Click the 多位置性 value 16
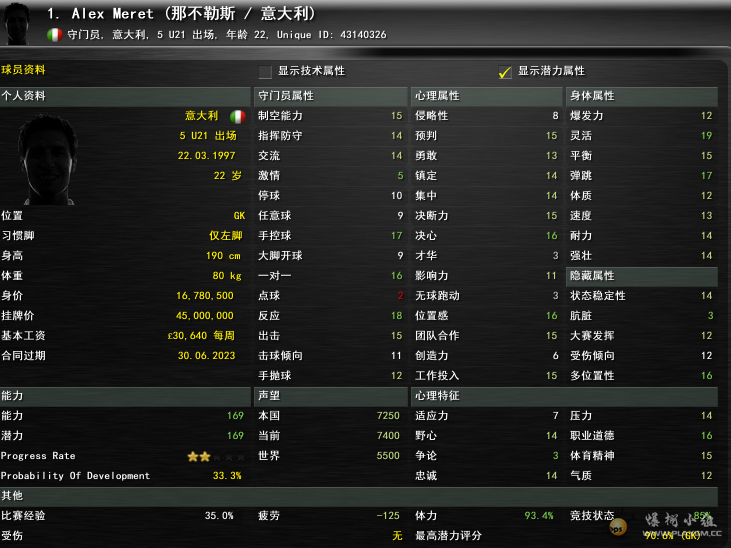The image size is (731, 548). [x=707, y=376]
